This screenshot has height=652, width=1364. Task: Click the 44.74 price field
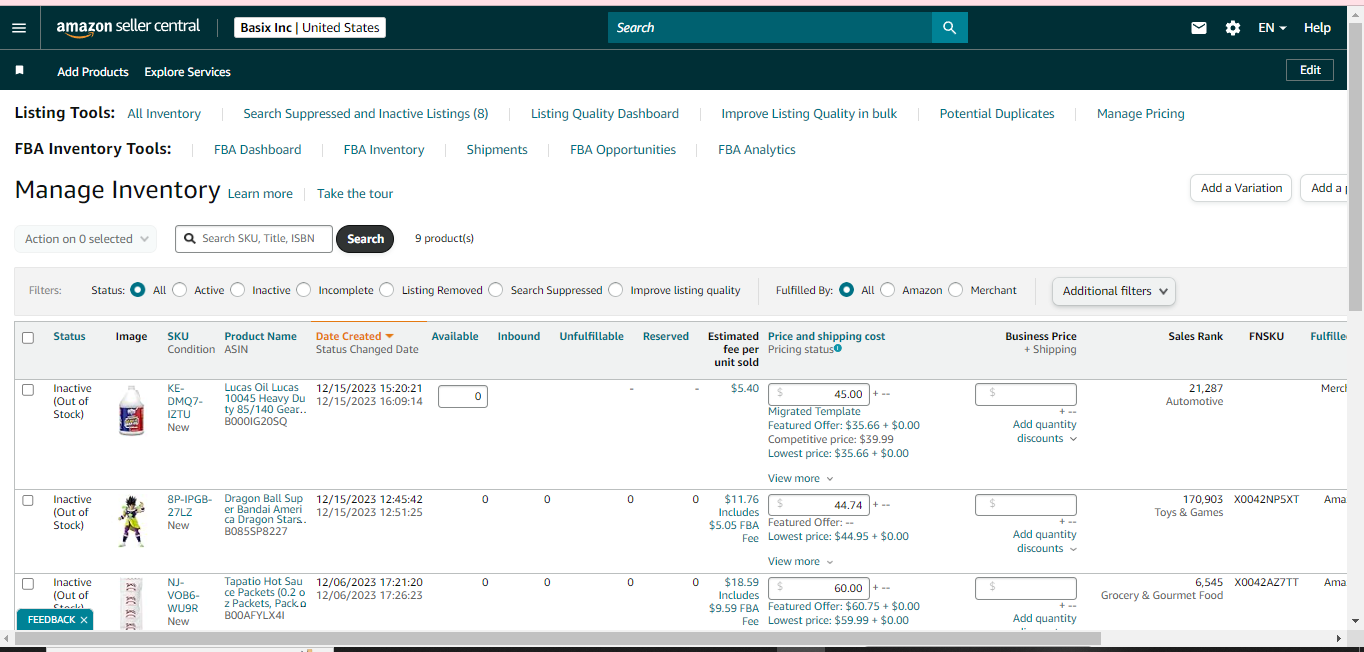point(819,505)
